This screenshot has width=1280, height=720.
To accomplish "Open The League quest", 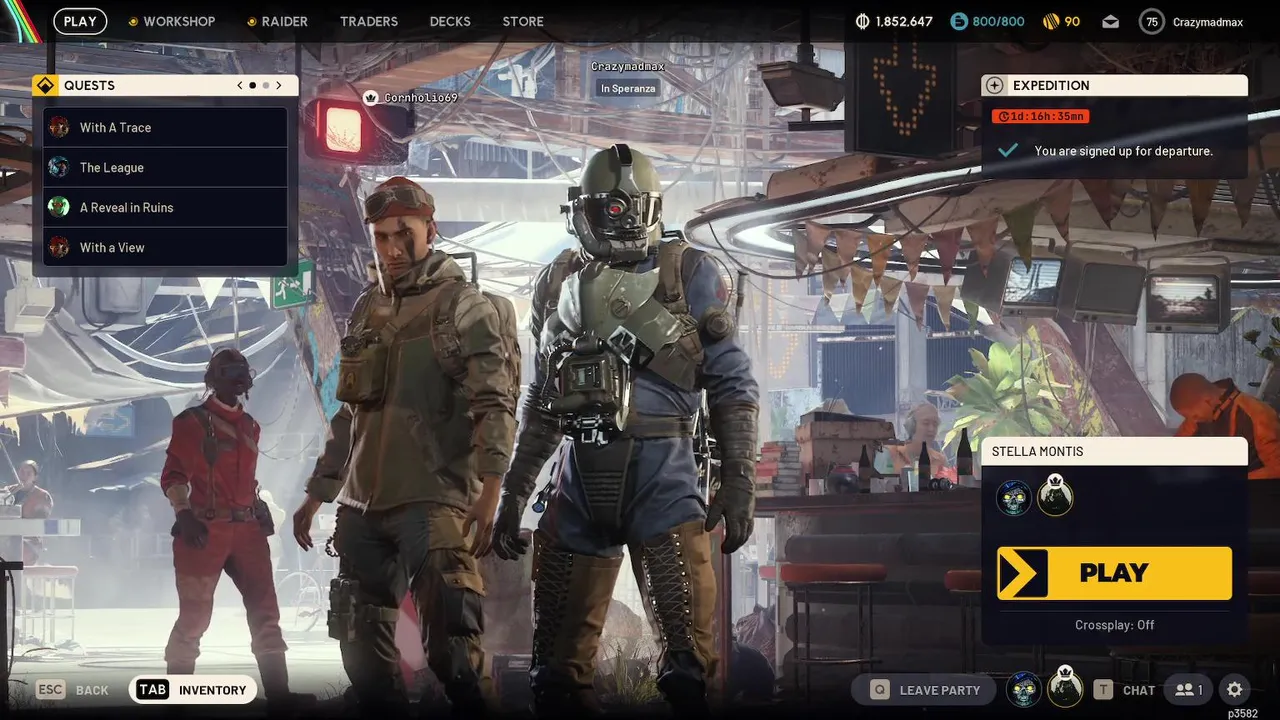I will click(165, 167).
